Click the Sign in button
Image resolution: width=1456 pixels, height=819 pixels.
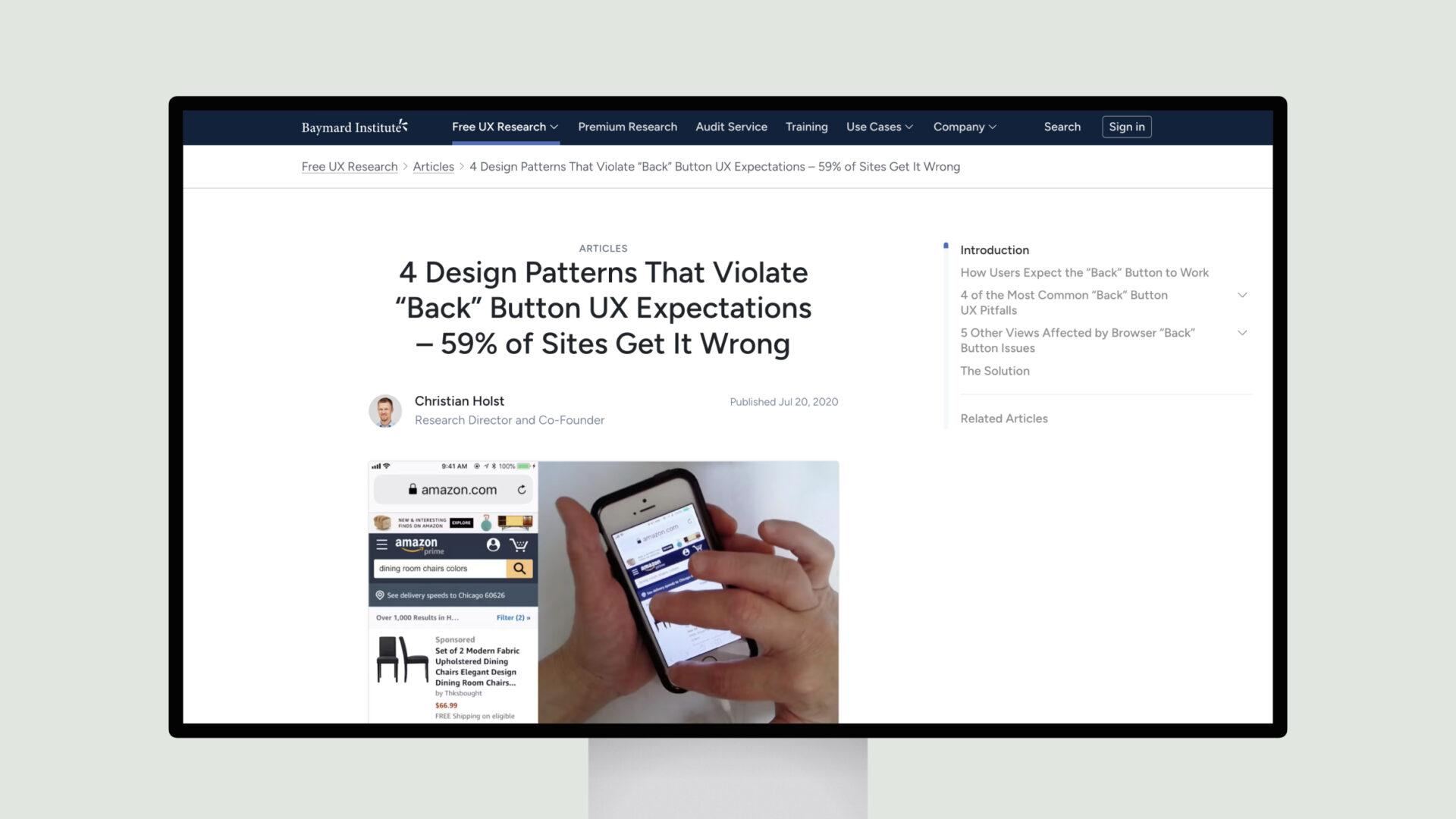[1127, 126]
